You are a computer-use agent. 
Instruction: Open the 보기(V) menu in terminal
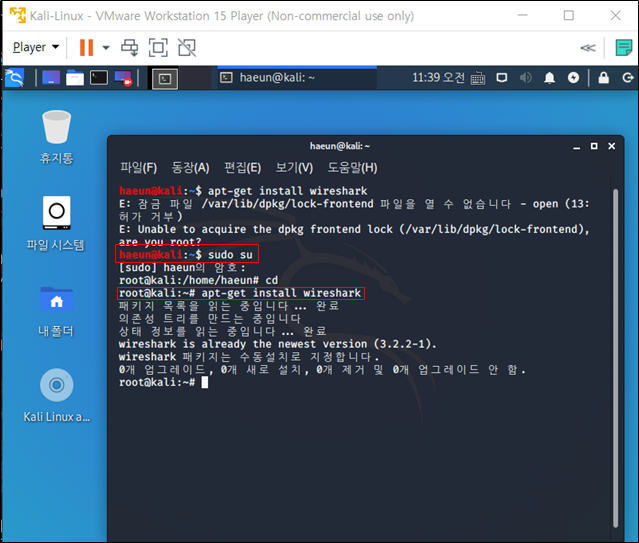(x=294, y=168)
